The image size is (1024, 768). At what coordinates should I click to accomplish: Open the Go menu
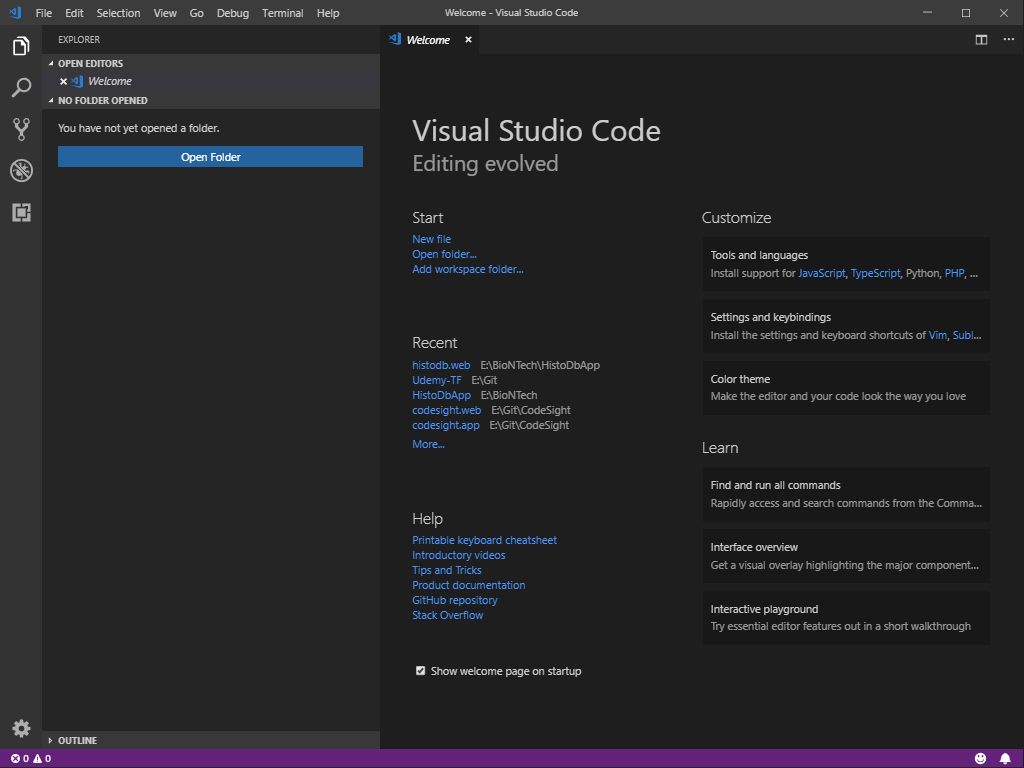click(x=197, y=13)
